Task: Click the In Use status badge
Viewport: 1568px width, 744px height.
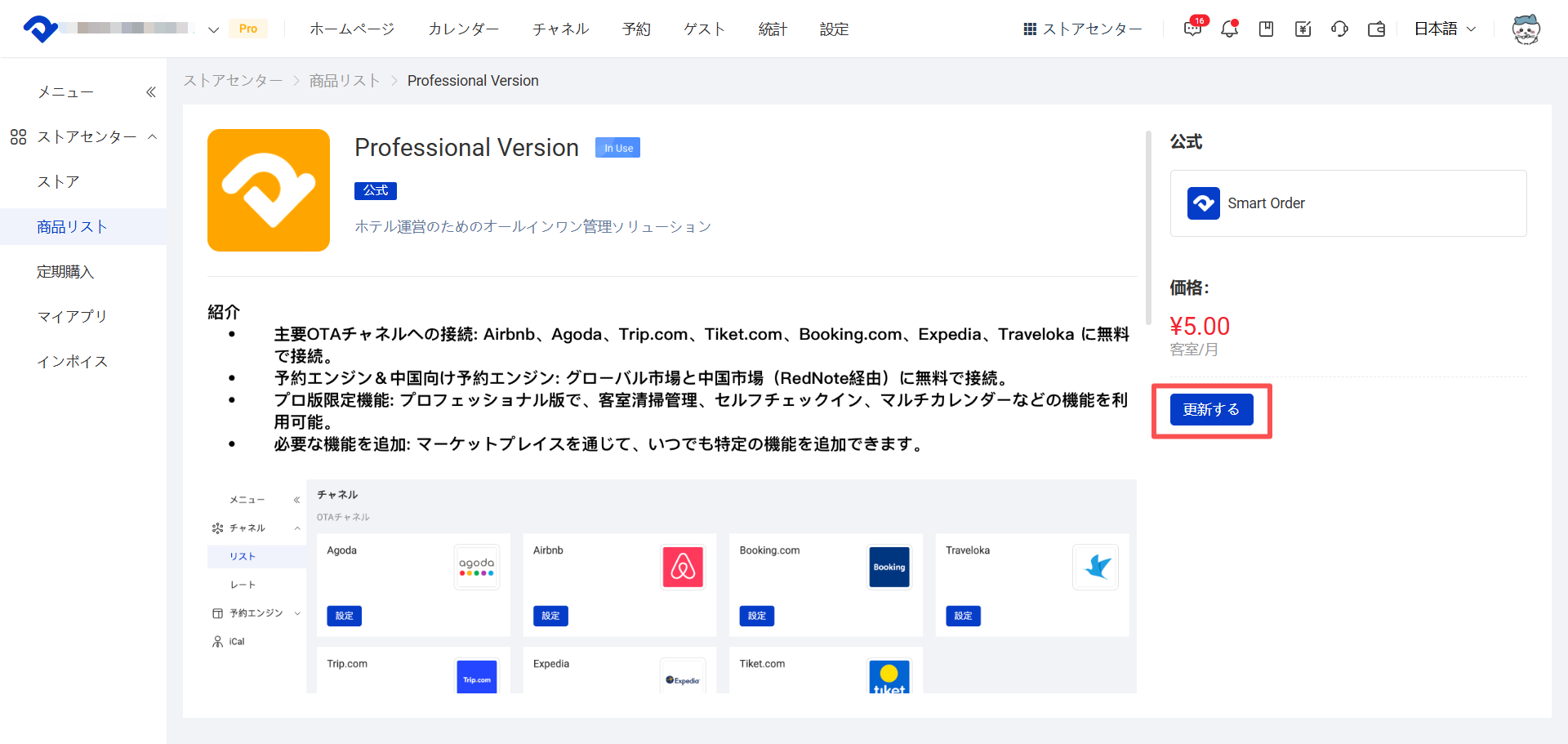Action: point(617,148)
